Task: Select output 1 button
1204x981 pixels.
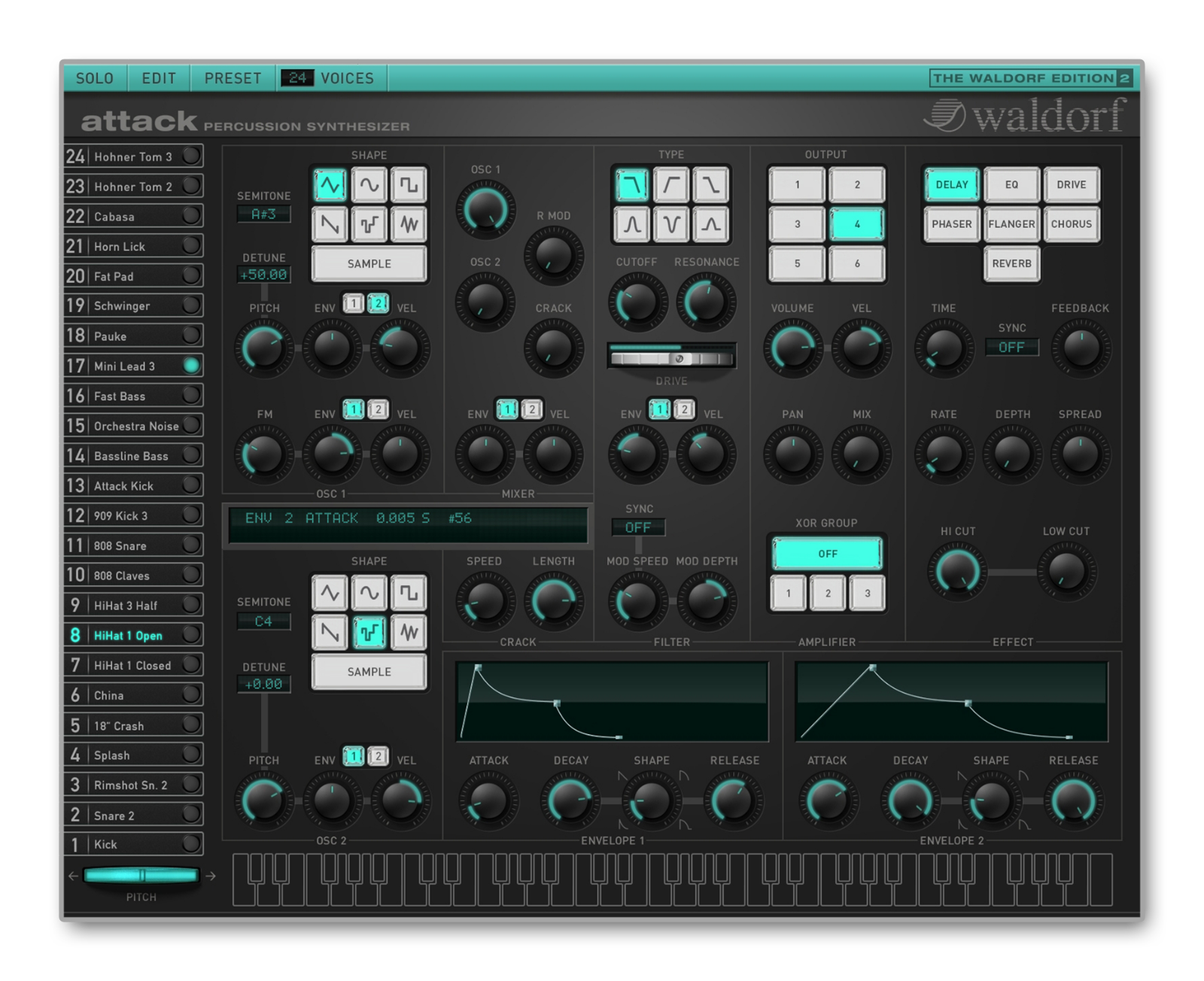Action: 797,185
